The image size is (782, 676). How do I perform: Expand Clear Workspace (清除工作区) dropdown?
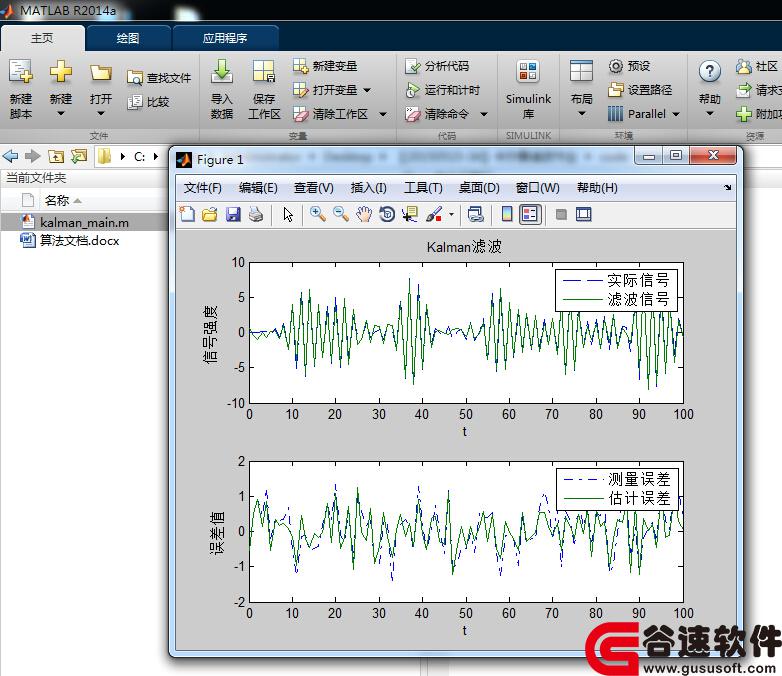383,114
